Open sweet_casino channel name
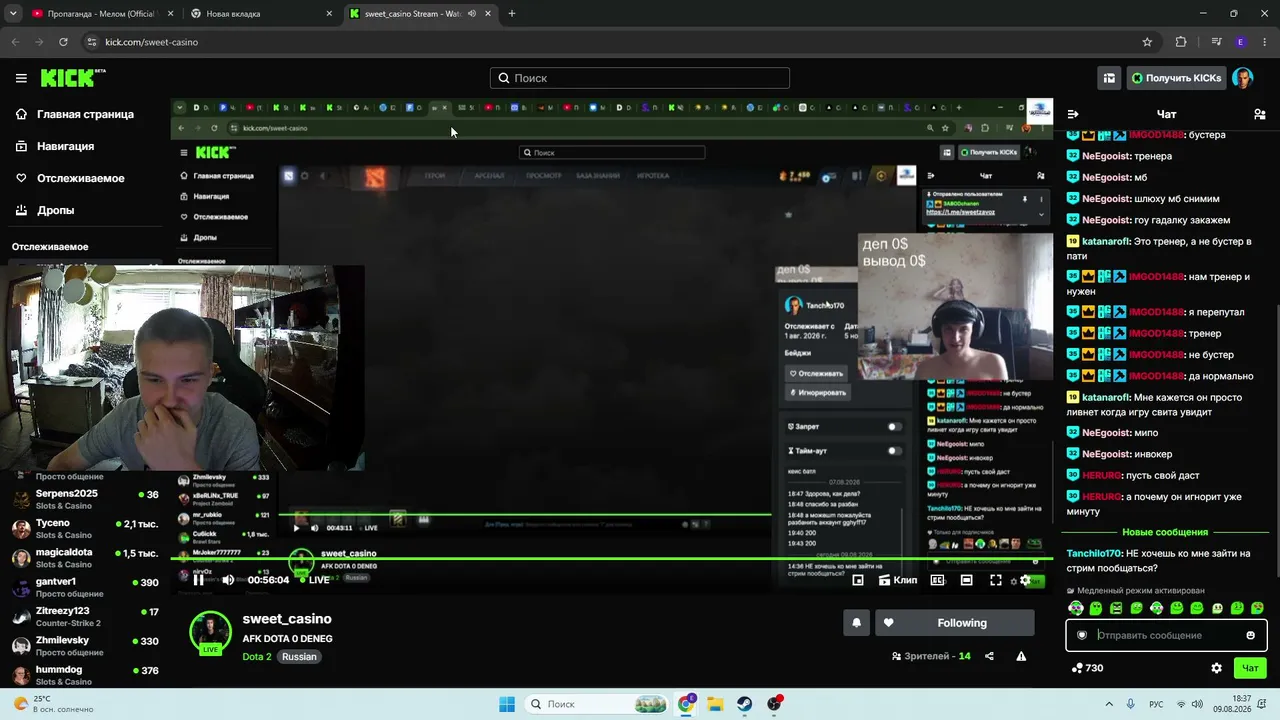 (287, 619)
